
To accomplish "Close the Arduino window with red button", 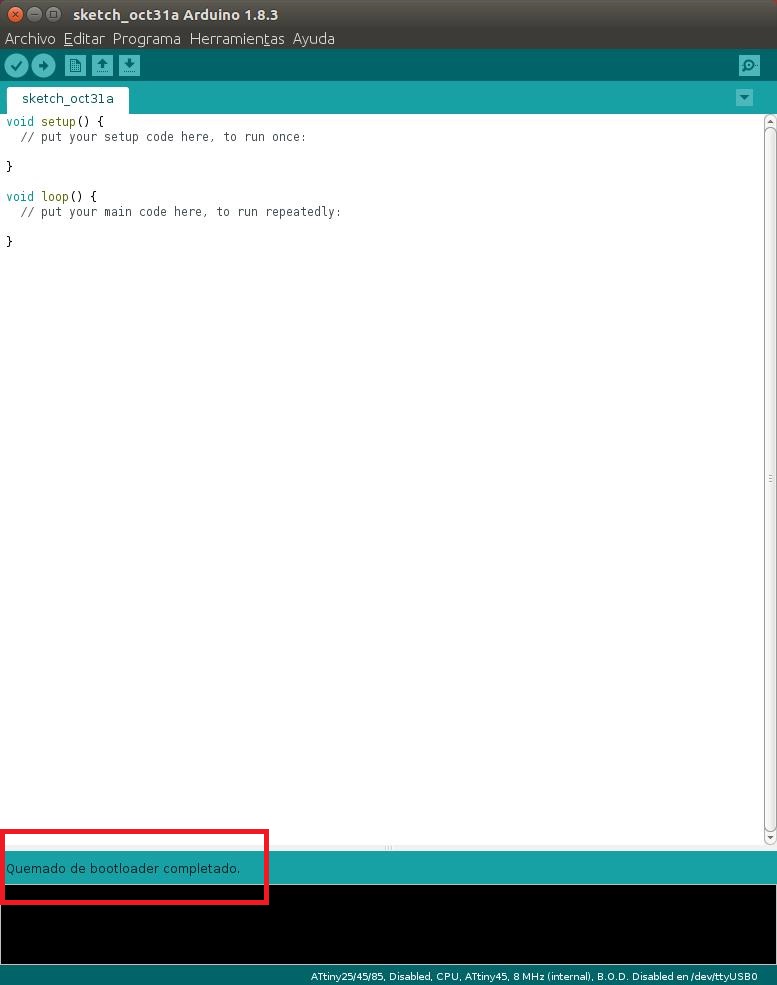I will pyautogui.click(x=15, y=14).
